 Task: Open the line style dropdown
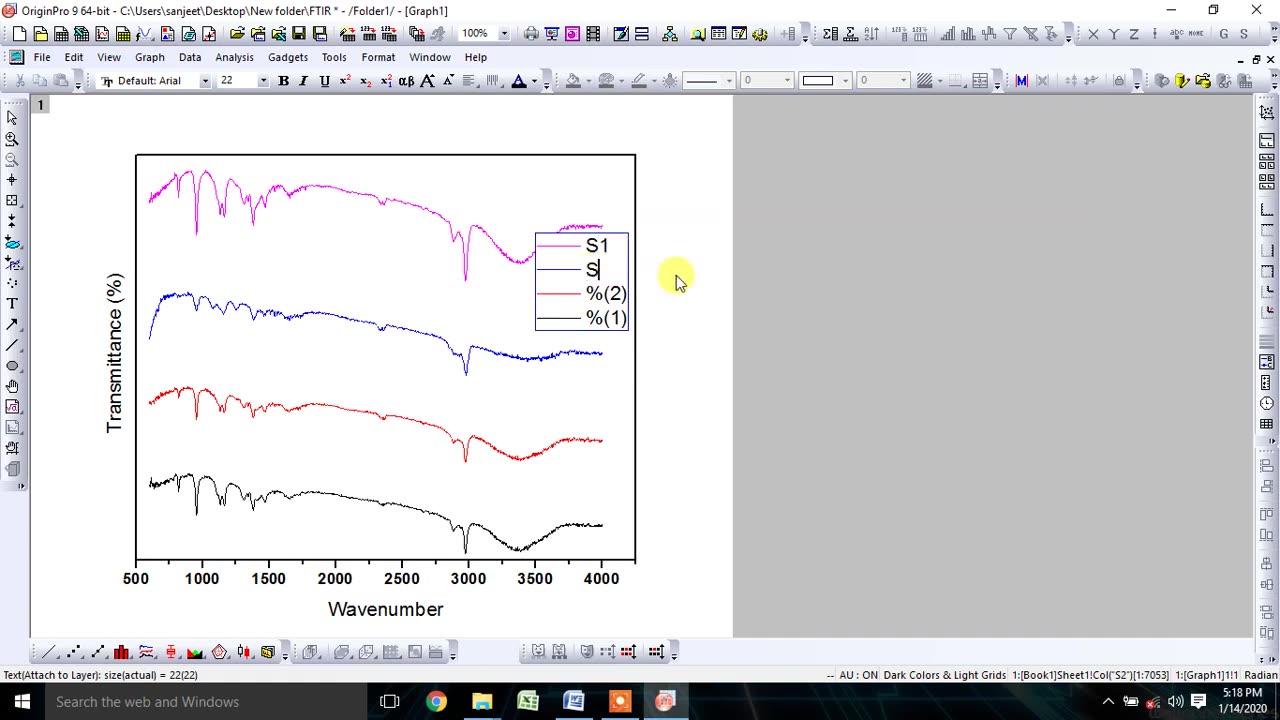729,81
